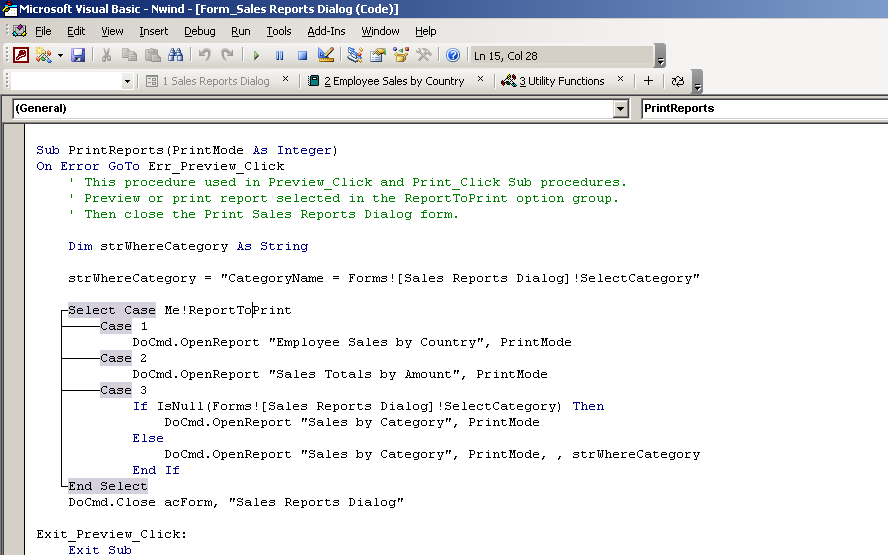The width and height of the screenshot is (888, 555).
Task: Click the 'Sub PrintReports' declaration line
Action: point(187,150)
